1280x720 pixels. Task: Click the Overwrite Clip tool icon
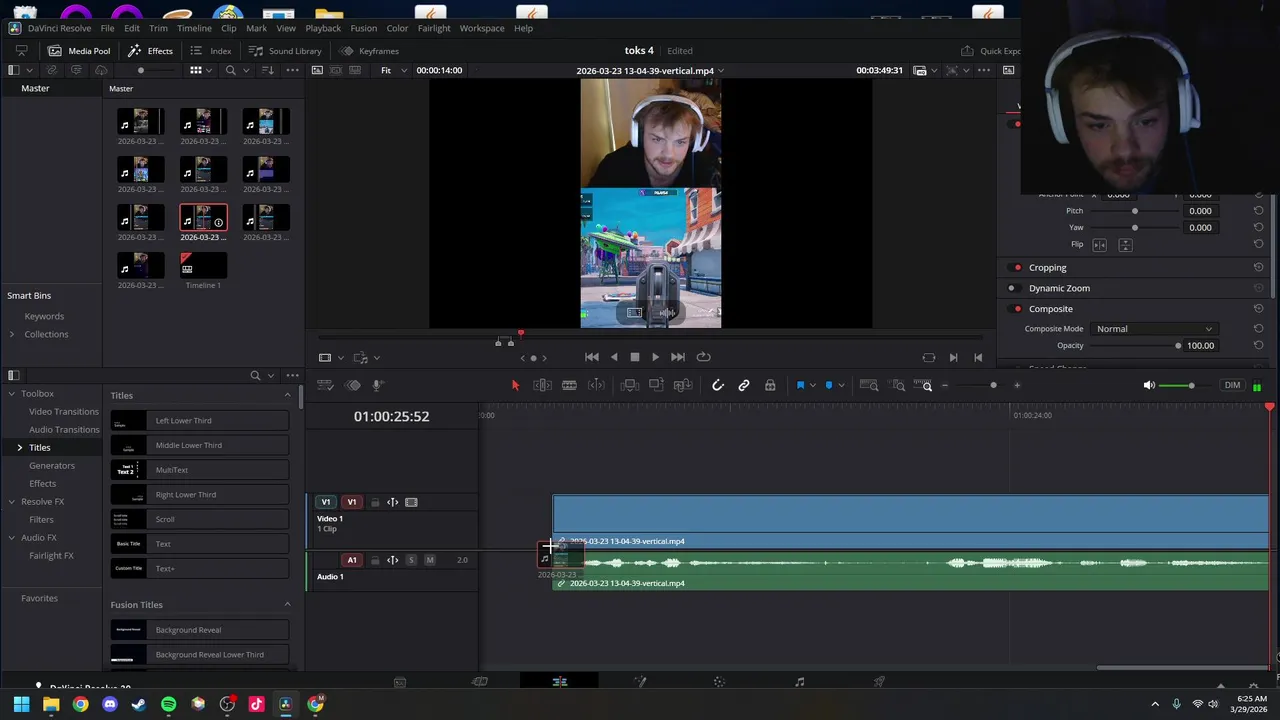pos(656,385)
